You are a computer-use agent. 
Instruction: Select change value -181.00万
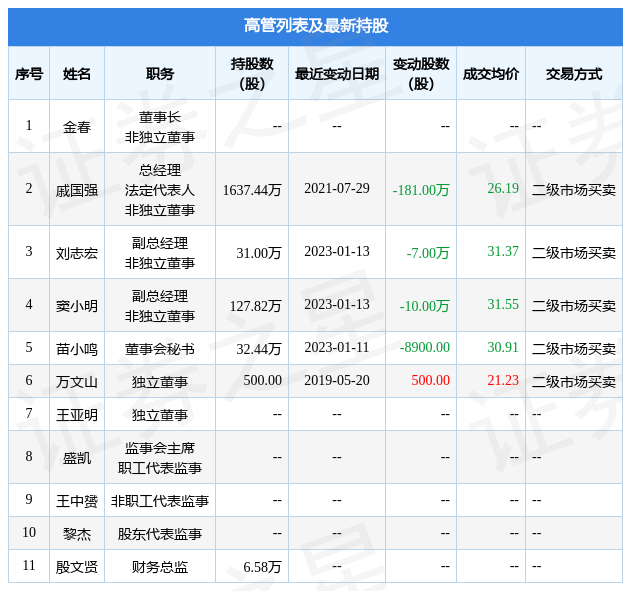(x=421, y=190)
